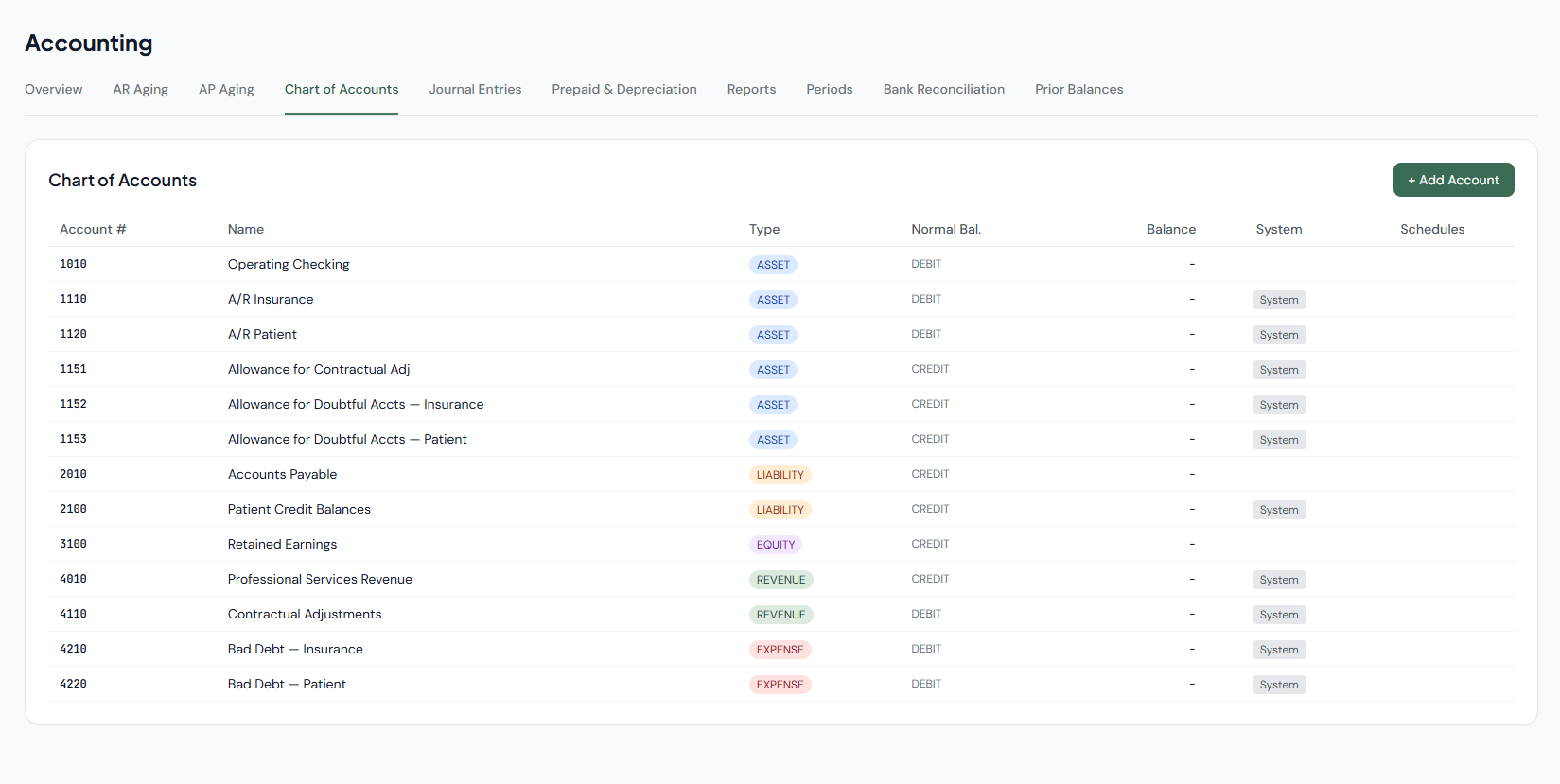
Task: Click the CREDIT value for Retained Earnings
Action: (930, 544)
